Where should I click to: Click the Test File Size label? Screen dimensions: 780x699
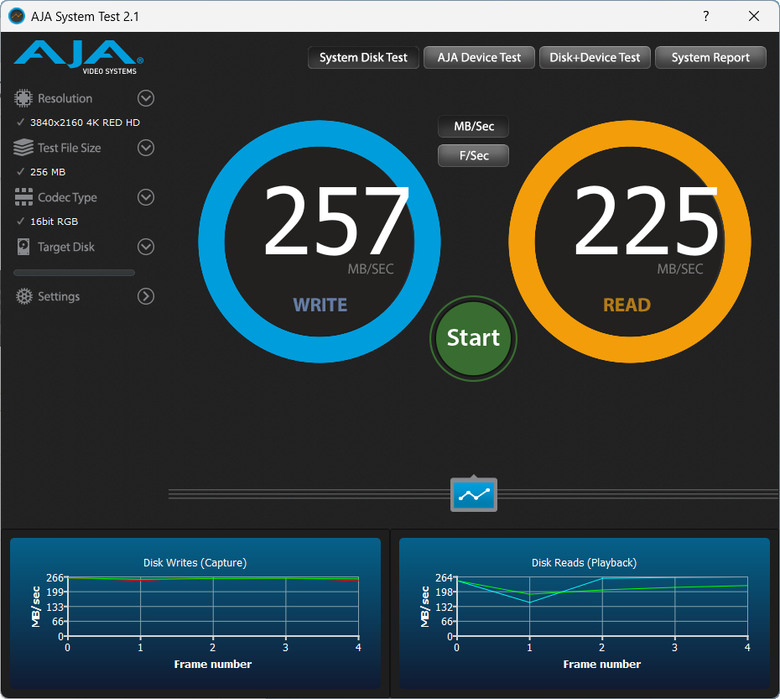pyautogui.click(x=69, y=148)
